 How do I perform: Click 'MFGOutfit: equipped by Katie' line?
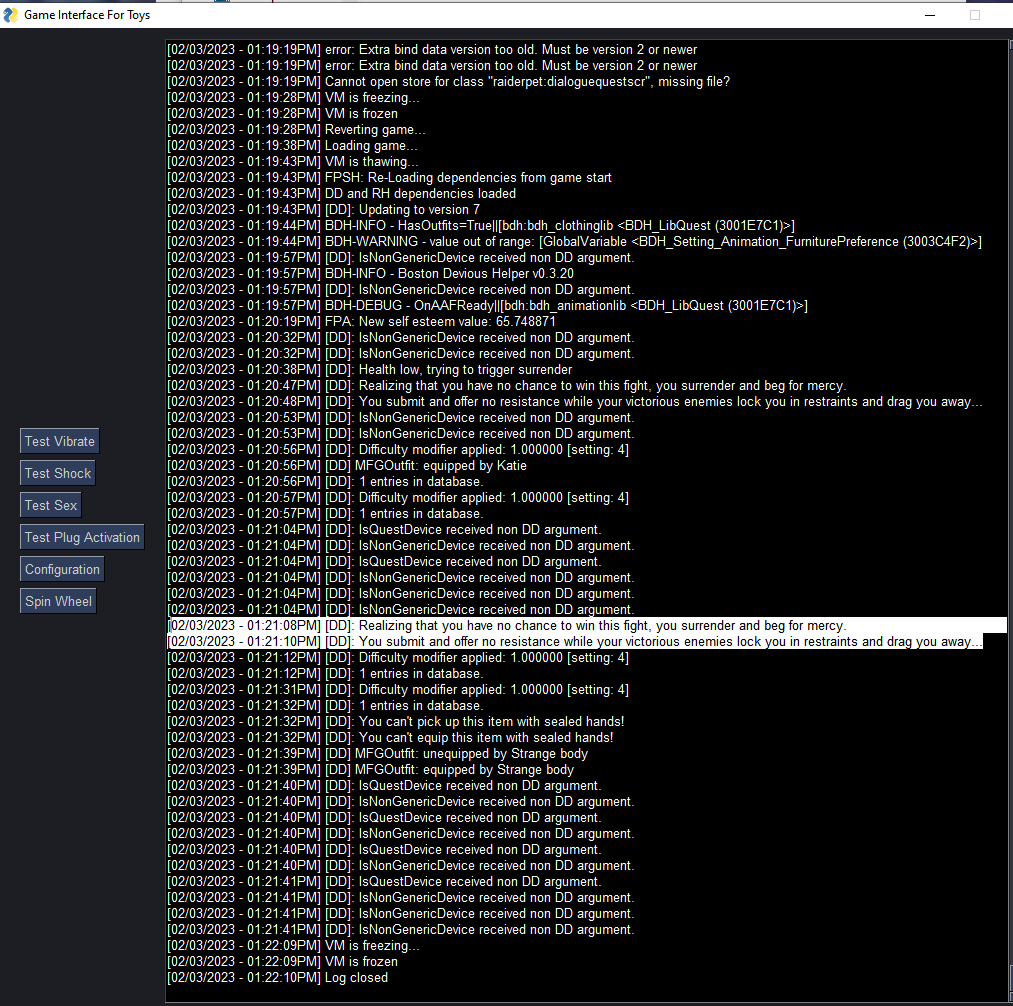(347, 465)
